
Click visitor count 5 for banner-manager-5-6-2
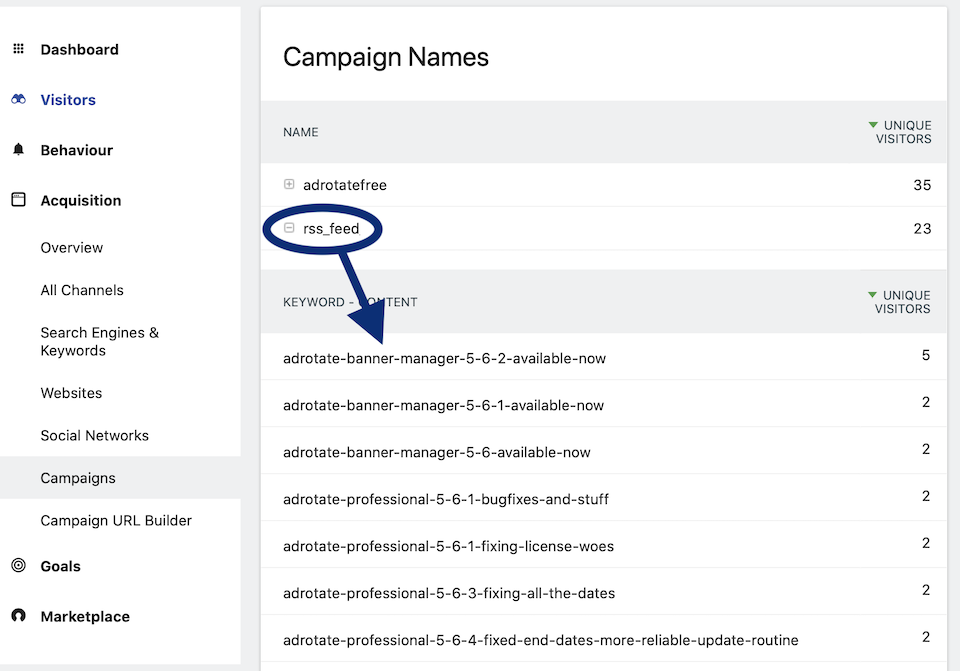click(x=926, y=355)
